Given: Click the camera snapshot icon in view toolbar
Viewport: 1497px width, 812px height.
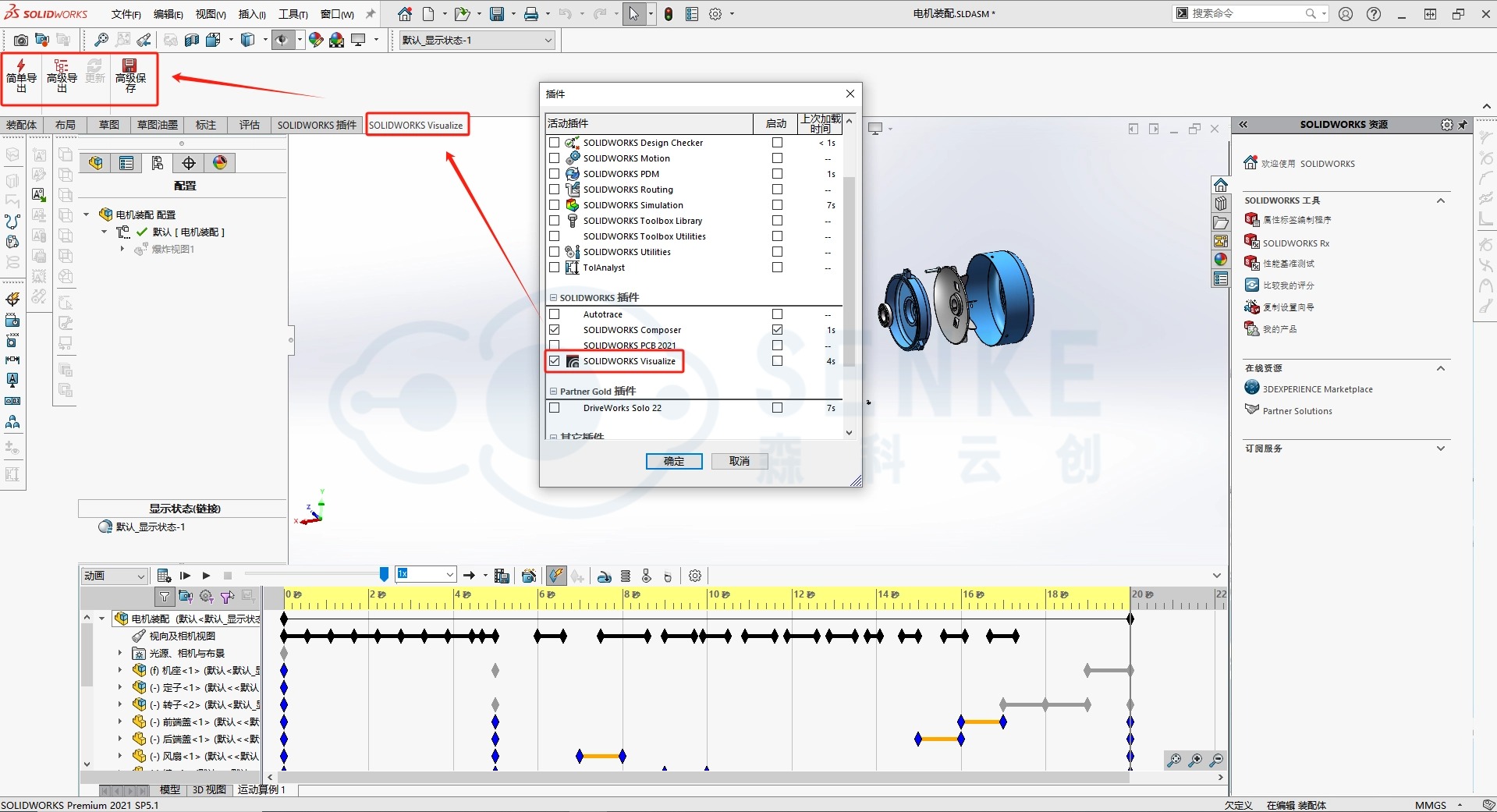Looking at the screenshot, I should 21,40.
